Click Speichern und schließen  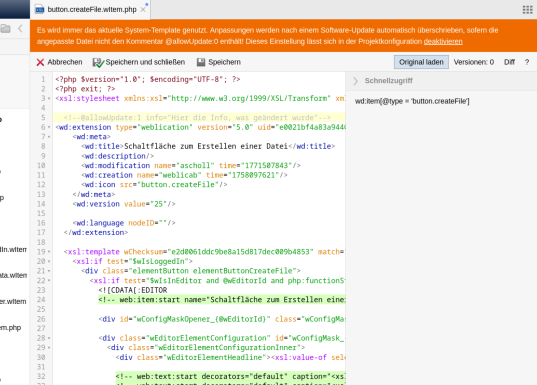tap(139, 62)
